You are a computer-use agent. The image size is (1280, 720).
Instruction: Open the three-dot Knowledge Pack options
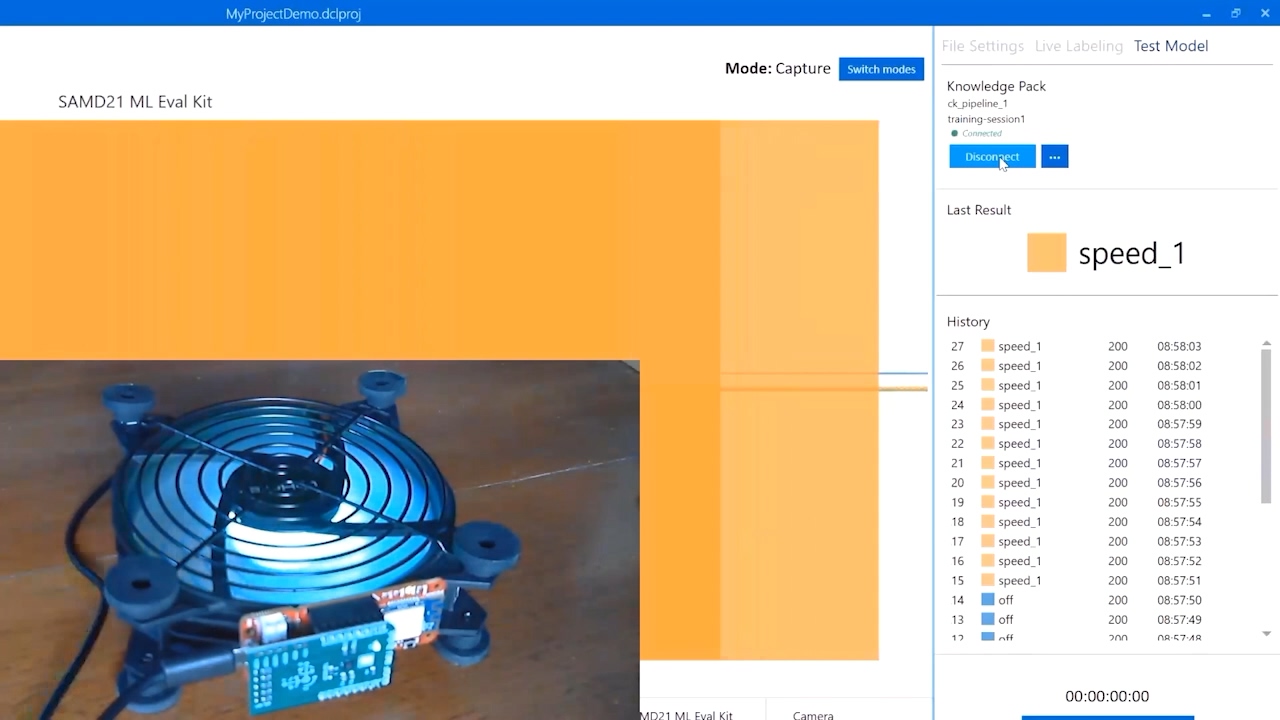1054,157
